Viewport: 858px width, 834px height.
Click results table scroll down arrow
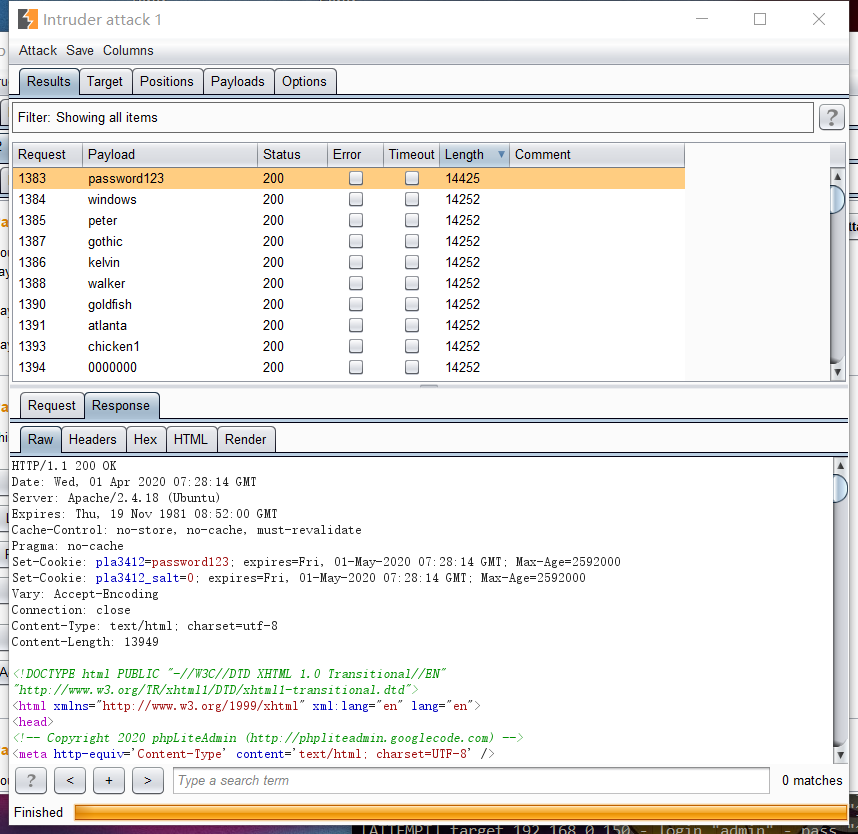pyautogui.click(x=837, y=372)
